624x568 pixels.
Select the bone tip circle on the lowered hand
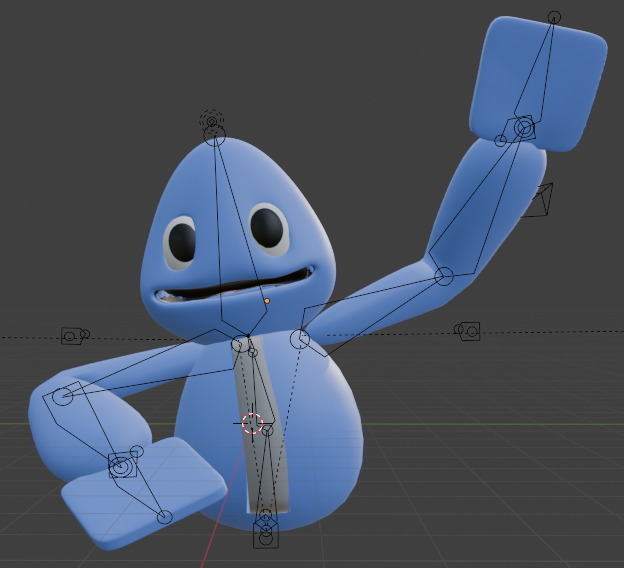tap(164, 517)
